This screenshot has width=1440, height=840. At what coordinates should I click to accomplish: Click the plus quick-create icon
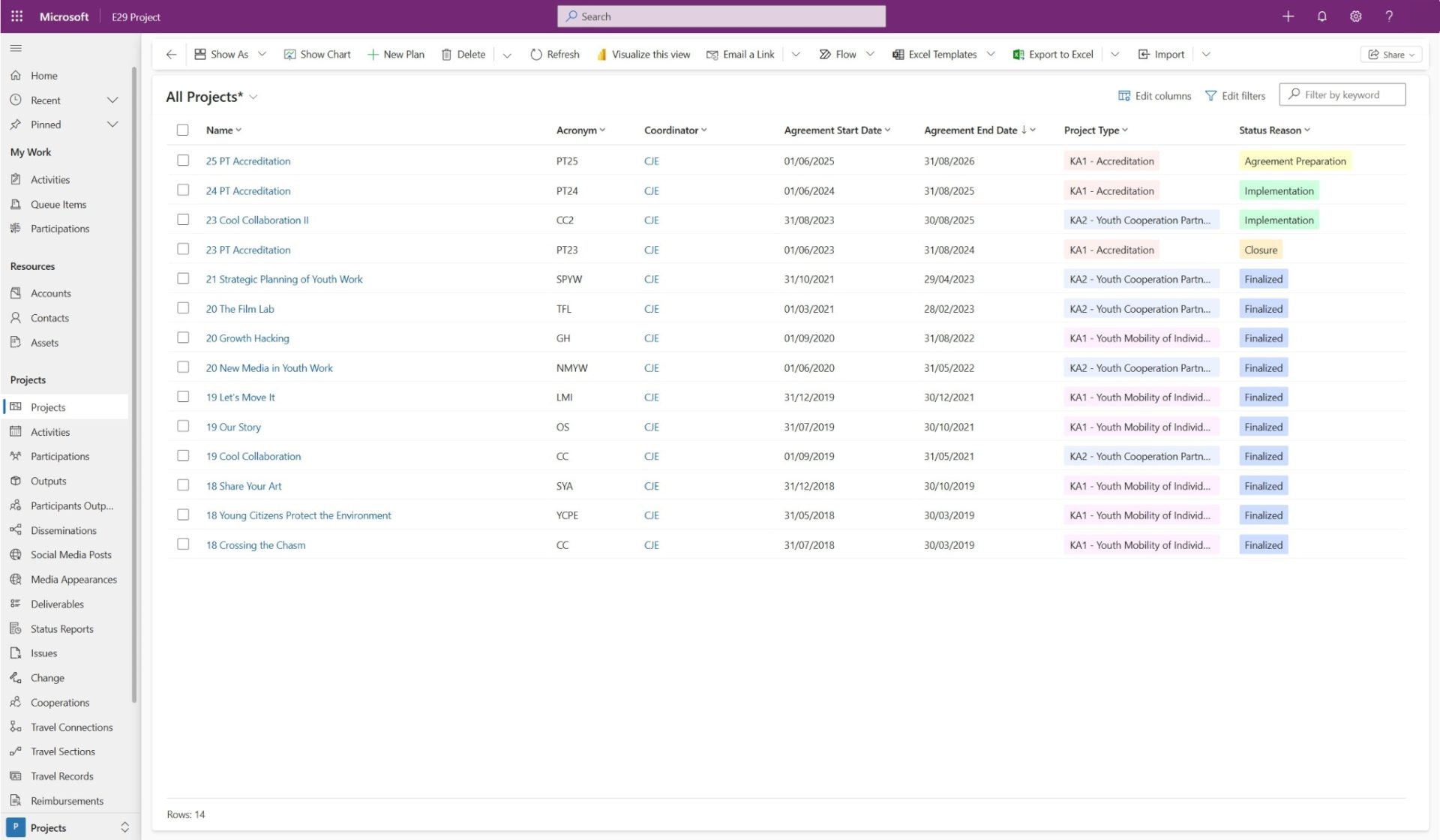(x=1288, y=16)
